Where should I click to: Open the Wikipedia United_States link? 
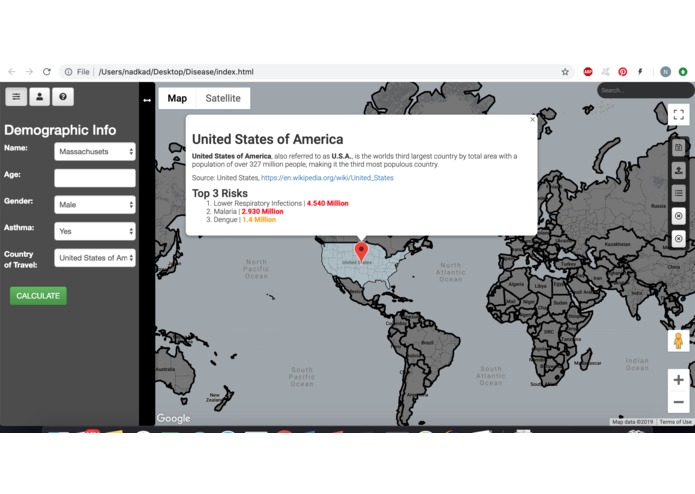point(327,178)
